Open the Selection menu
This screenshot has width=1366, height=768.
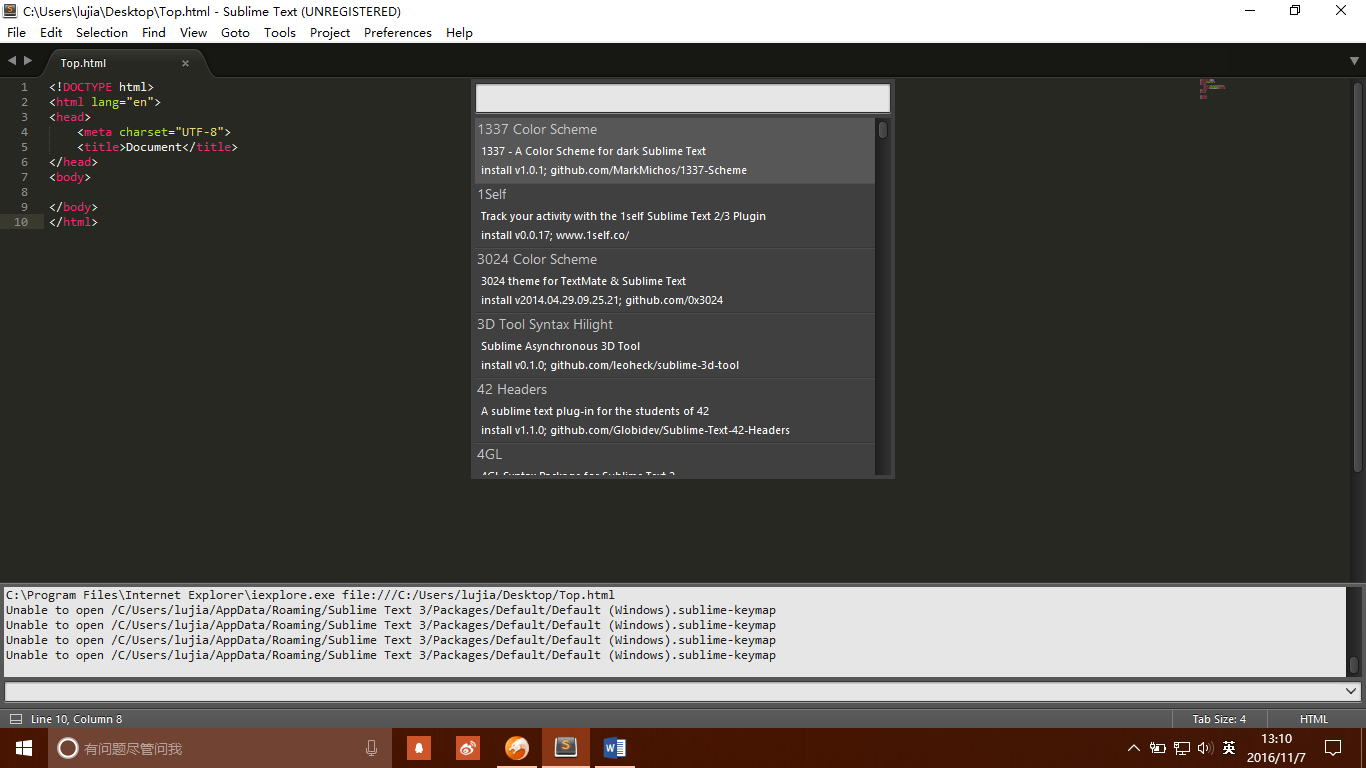(x=102, y=32)
